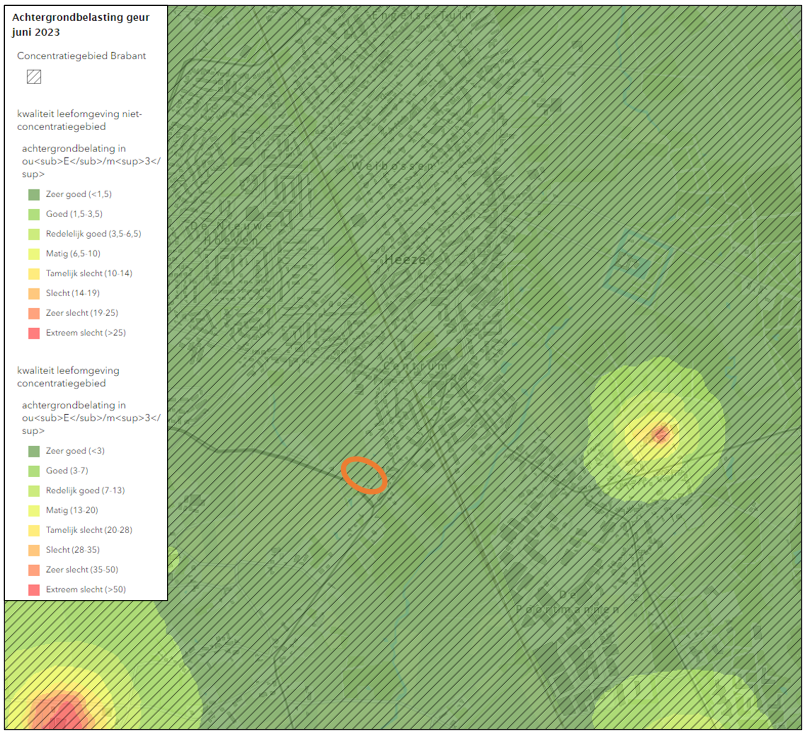Select the 'Extreem slecht (>25)' label text
810x734 pixels.
(86, 333)
